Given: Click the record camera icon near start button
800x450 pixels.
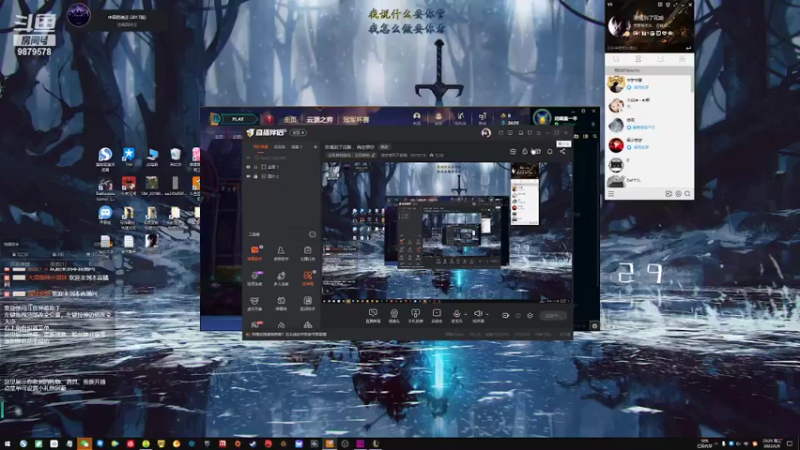Looking at the screenshot, I should pyautogui.click(x=505, y=315).
